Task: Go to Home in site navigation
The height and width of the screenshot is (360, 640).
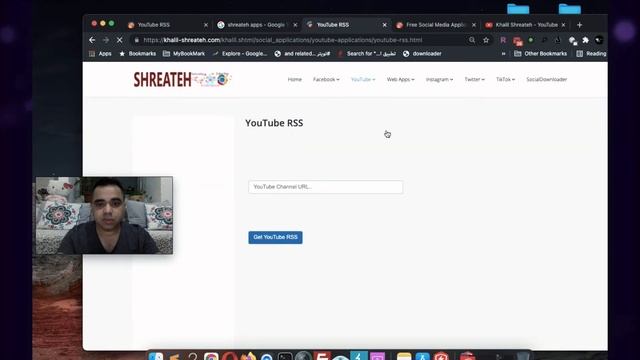Action: pyautogui.click(x=295, y=80)
